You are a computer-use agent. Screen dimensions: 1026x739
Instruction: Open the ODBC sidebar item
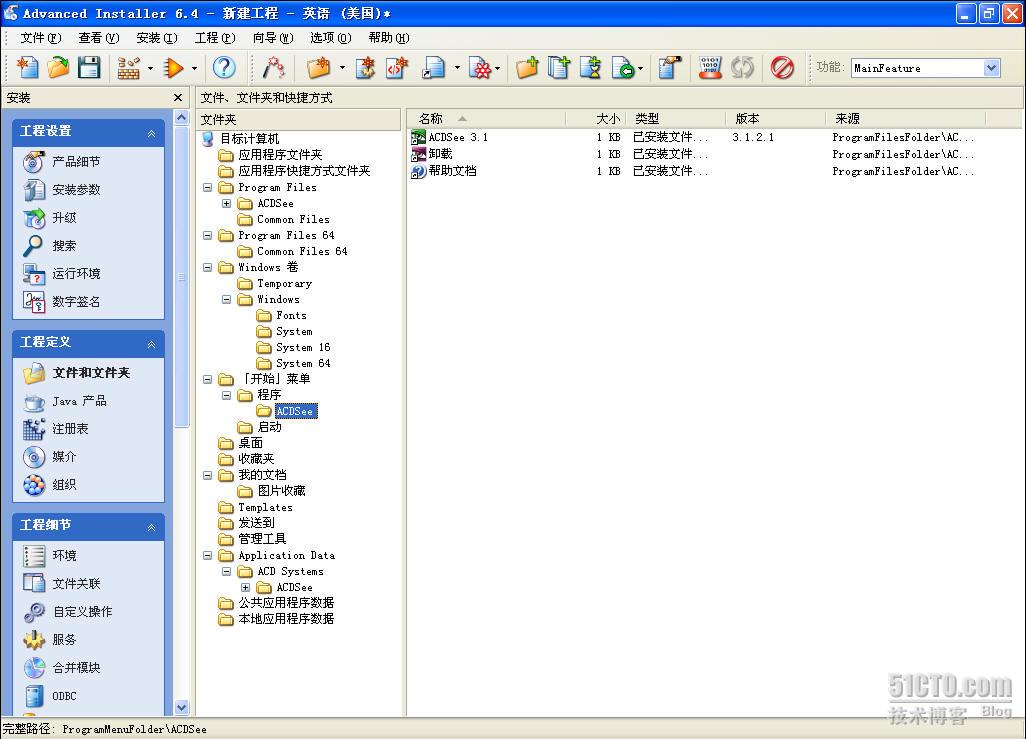point(50,696)
